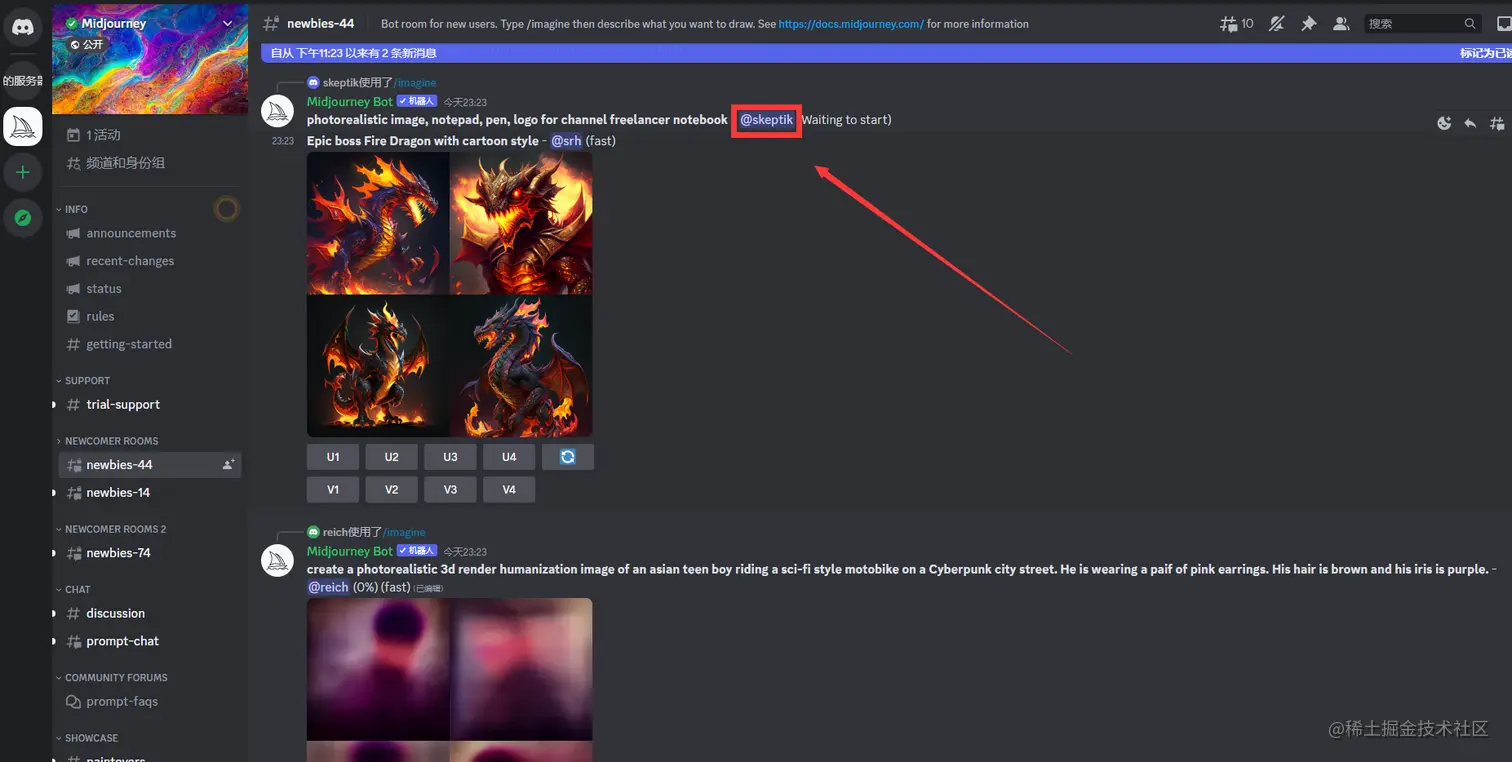Collapse the SHOWCASE category
Screen dimensions: 1512x762
tap(87, 738)
